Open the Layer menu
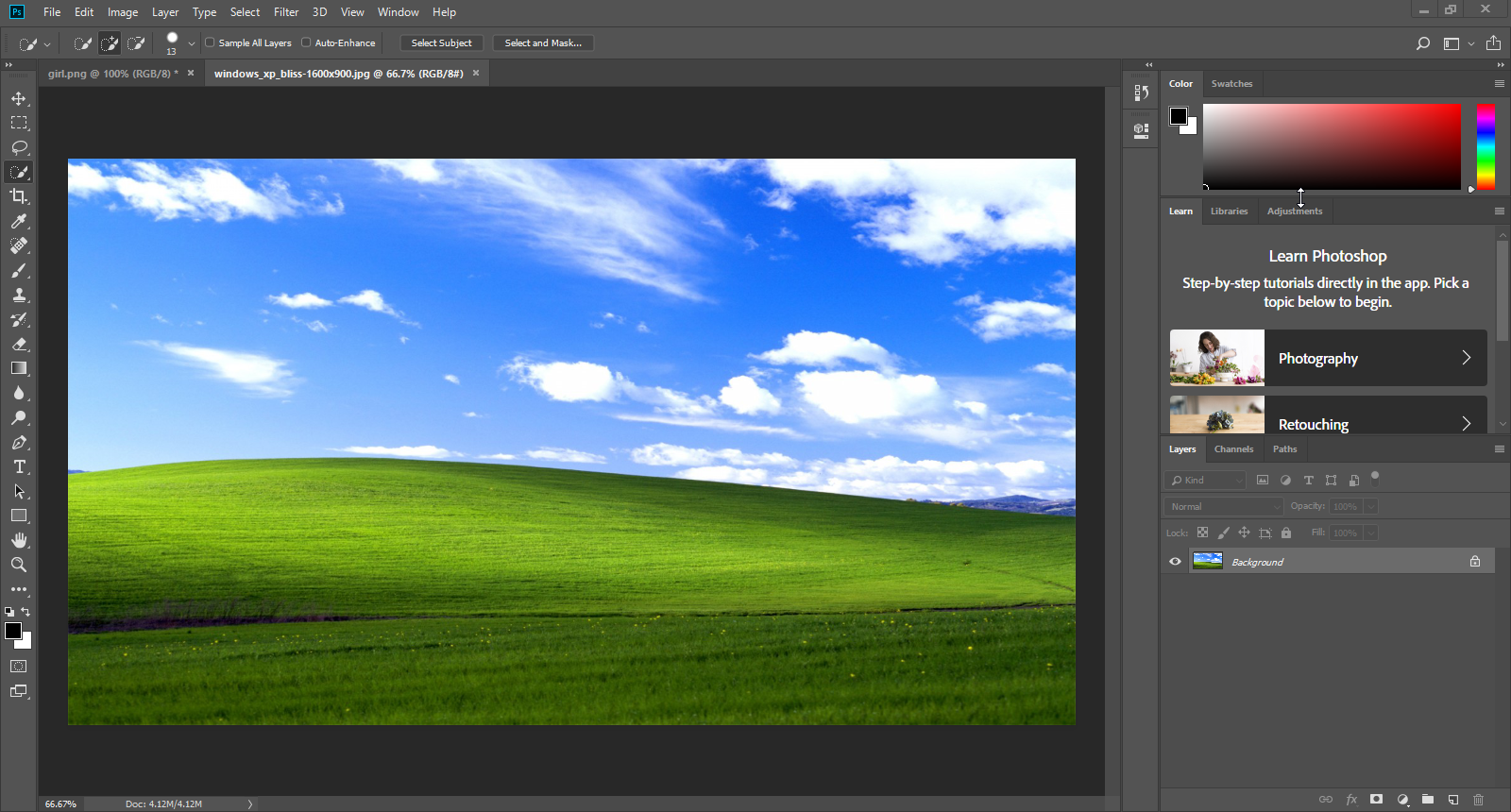Screen dimensions: 1511x812 coord(165,12)
